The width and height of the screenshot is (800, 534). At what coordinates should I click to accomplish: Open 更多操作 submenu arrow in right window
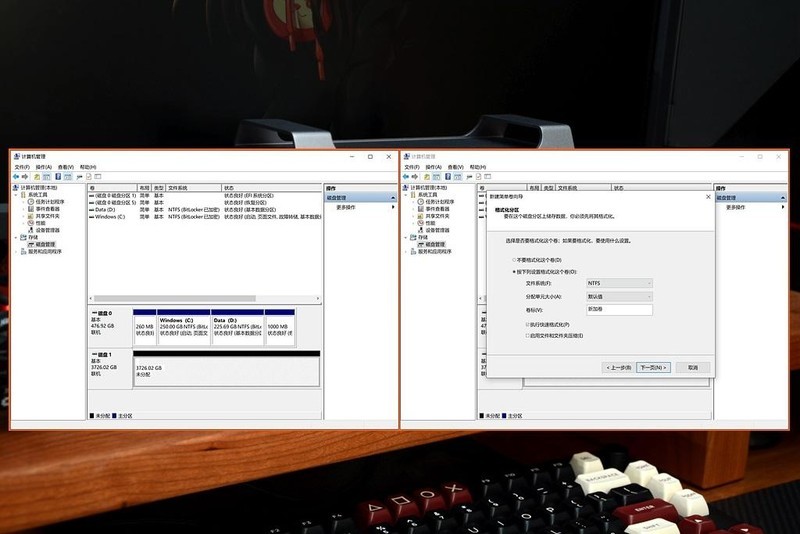[783, 207]
